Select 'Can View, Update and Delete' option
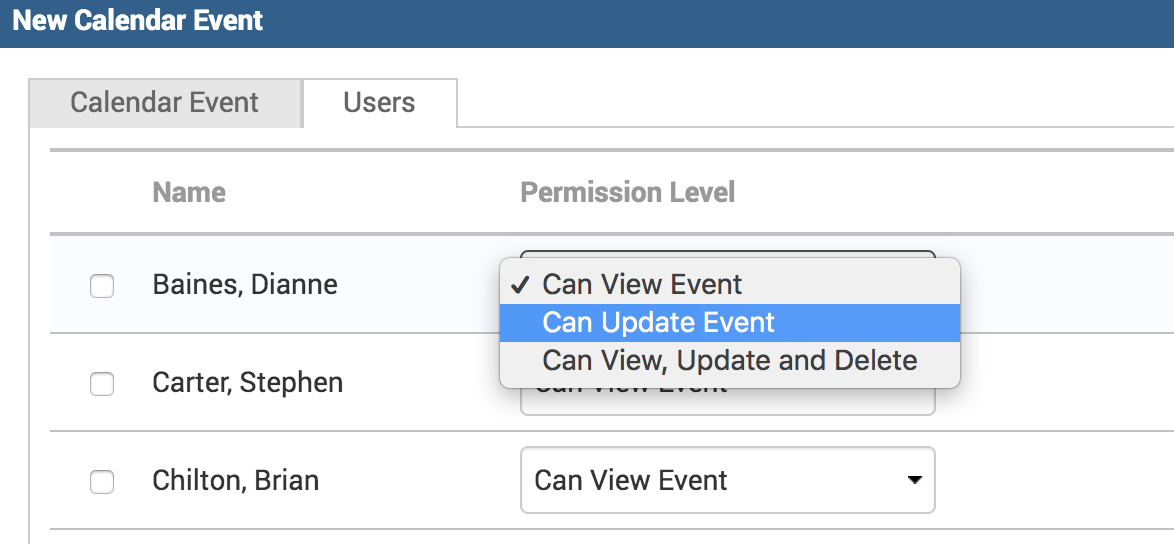Viewport: 1174px width, 544px height. (729, 361)
